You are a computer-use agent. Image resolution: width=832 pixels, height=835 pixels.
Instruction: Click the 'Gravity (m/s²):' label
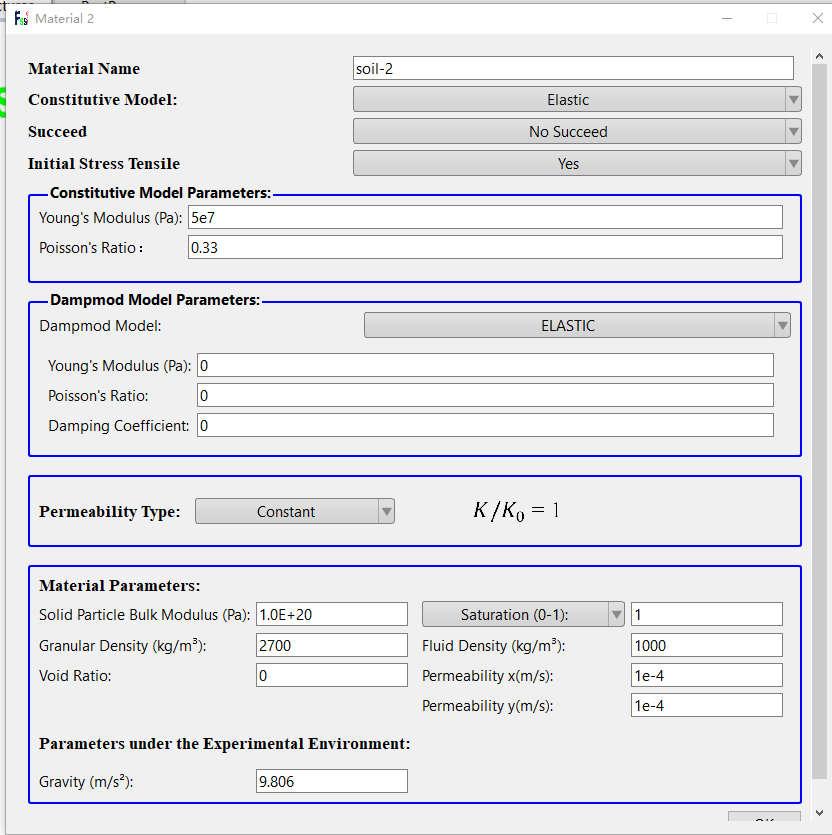pos(86,782)
